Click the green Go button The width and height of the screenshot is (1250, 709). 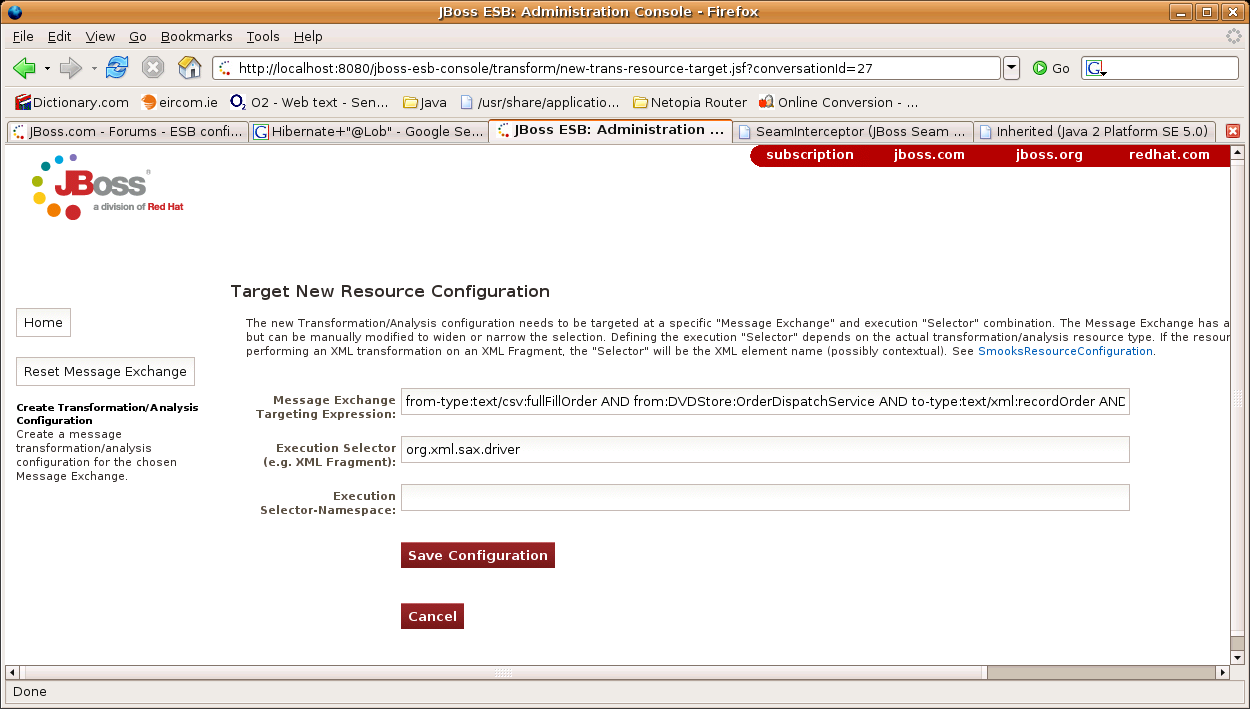point(1051,68)
